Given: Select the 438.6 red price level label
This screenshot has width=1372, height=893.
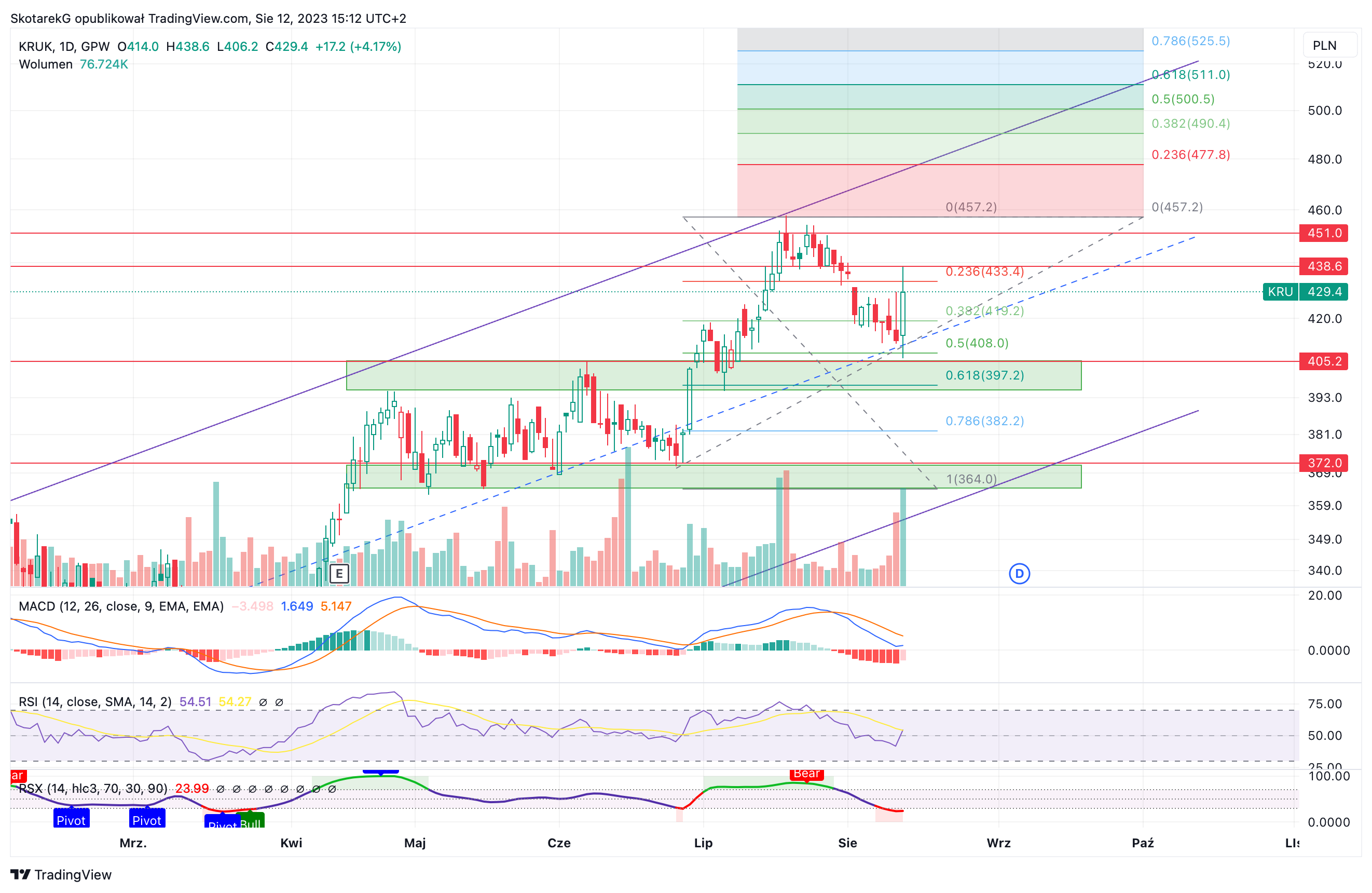Looking at the screenshot, I should click(x=1323, y=266).
